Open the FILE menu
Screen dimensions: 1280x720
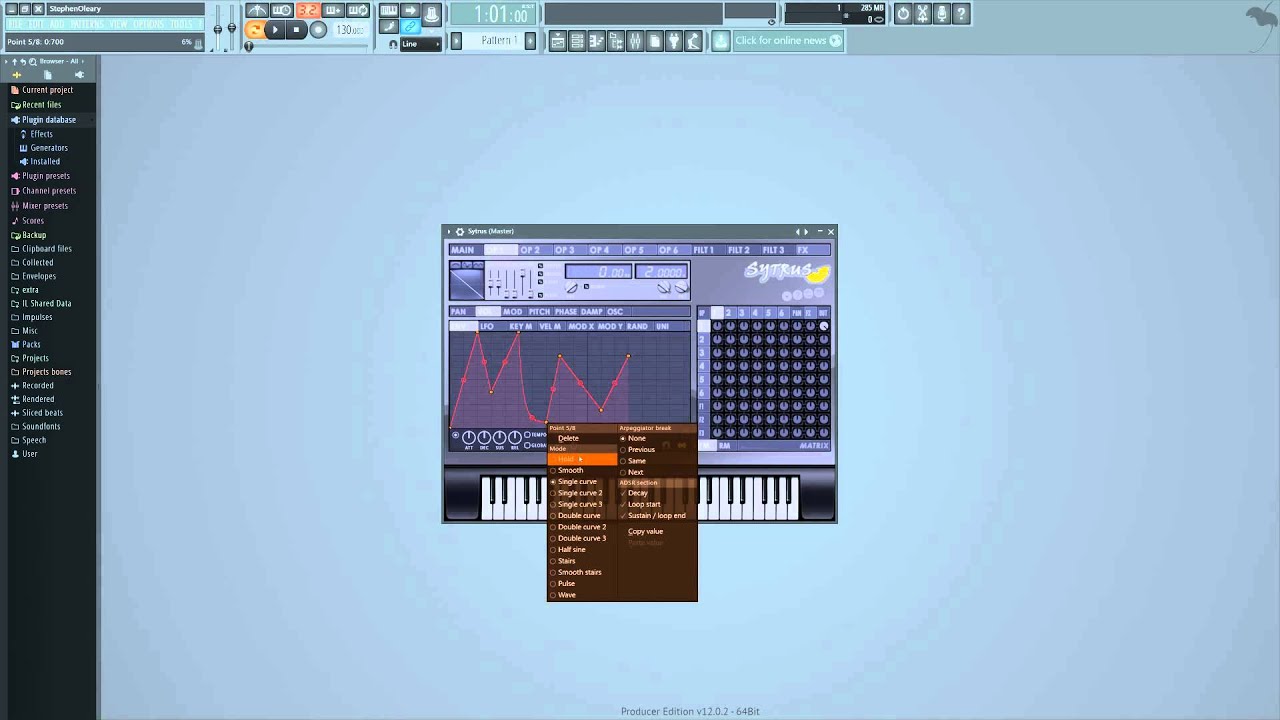point(14,24)
